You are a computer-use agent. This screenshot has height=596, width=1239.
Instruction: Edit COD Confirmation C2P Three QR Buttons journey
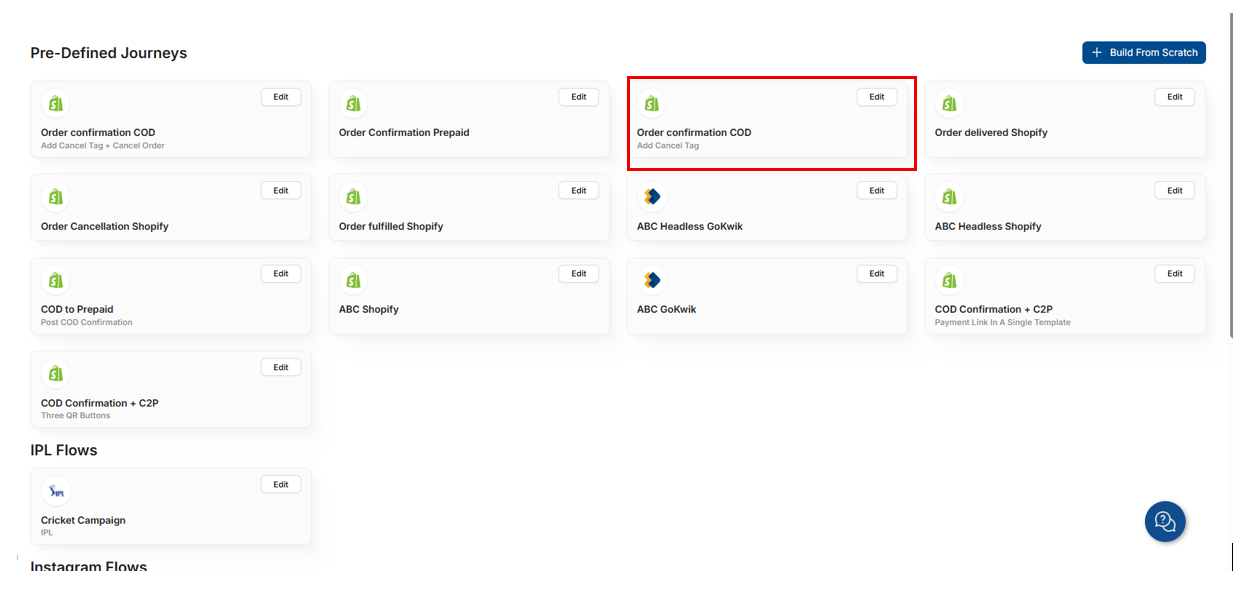click(281, 367)
